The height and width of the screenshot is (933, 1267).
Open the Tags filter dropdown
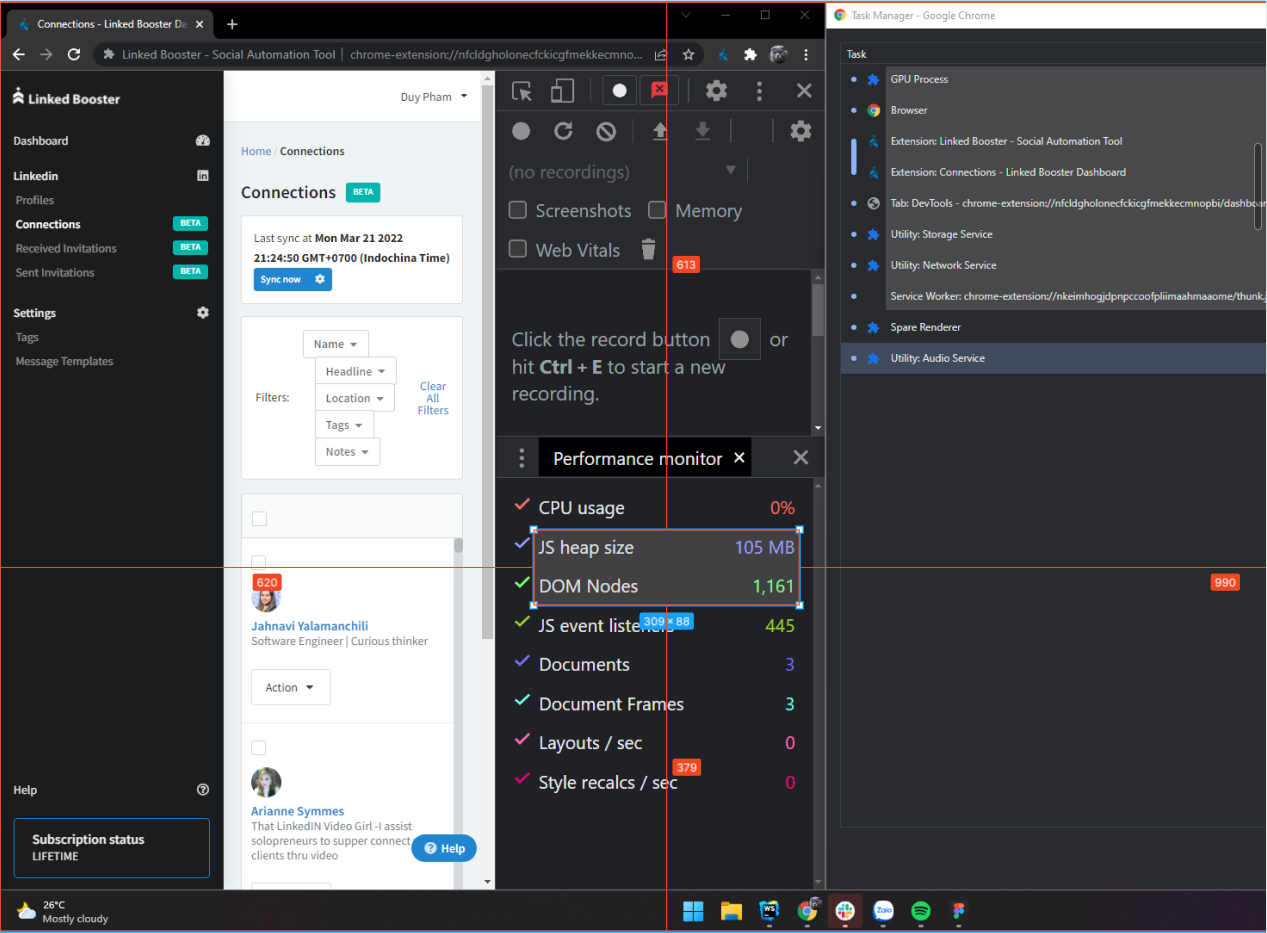pyautogui.click(x=345, y=425)
